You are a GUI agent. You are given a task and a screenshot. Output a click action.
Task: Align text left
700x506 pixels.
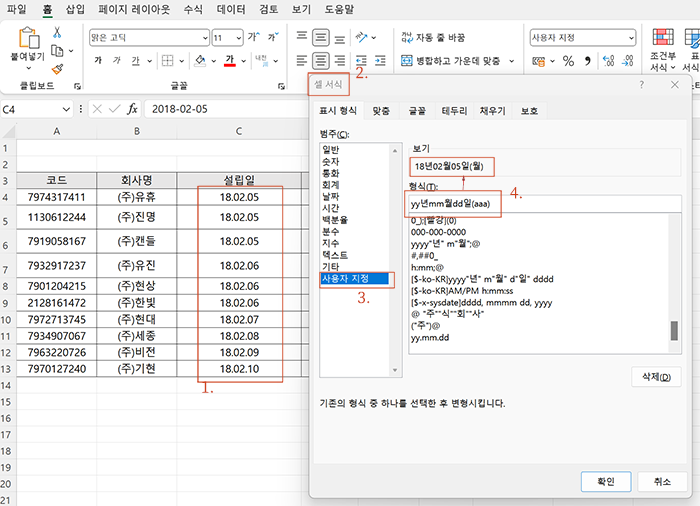[x=302, y=60]
